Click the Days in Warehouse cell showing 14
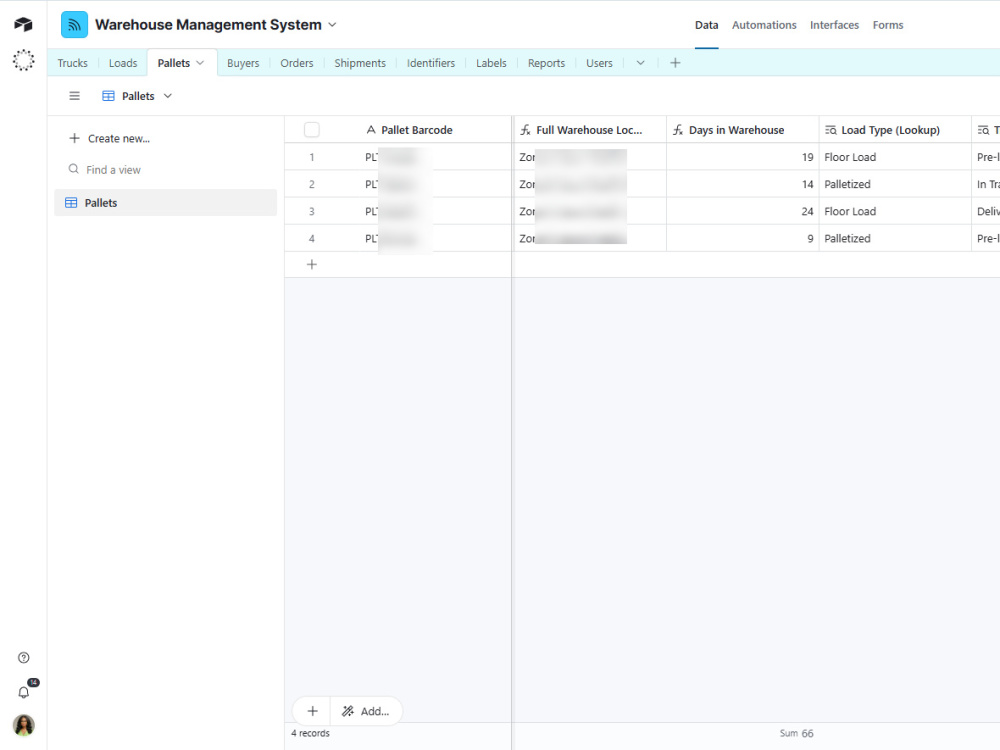The image size is (1000, 750). pyautogui.click(x=742, y=184)
